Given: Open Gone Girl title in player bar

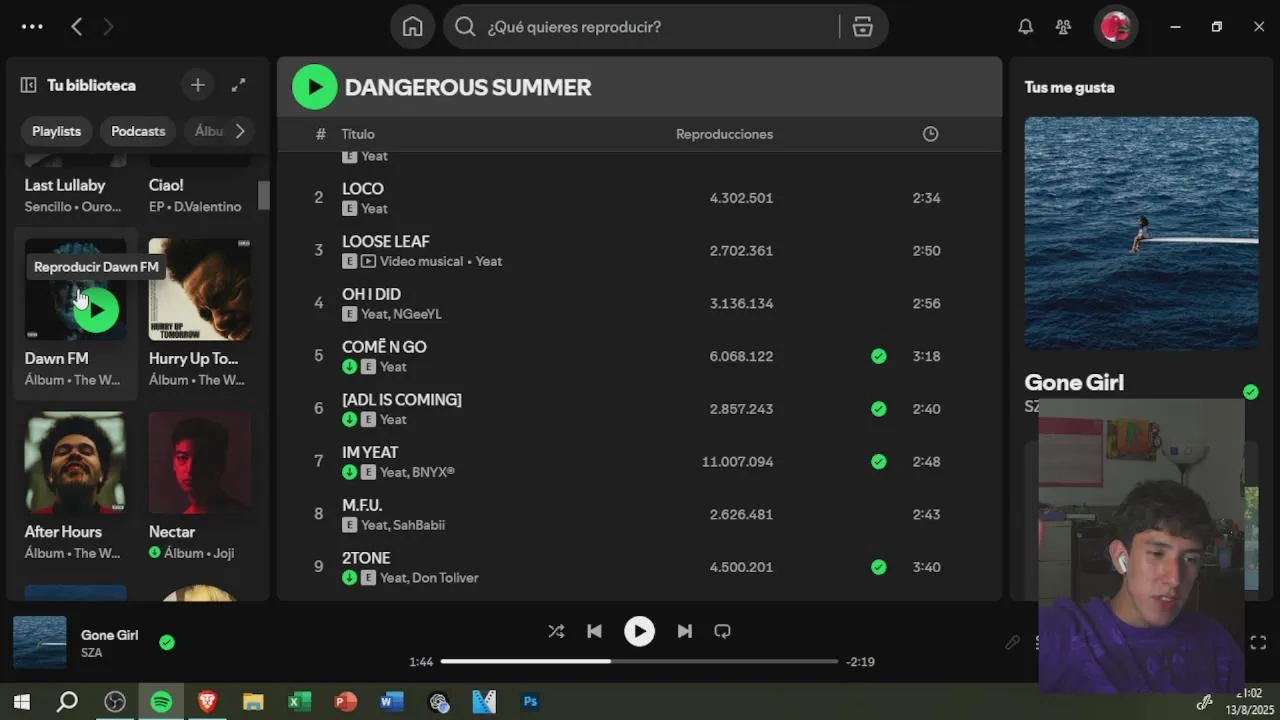Looking at the screenshot, I should pos(110,635).
